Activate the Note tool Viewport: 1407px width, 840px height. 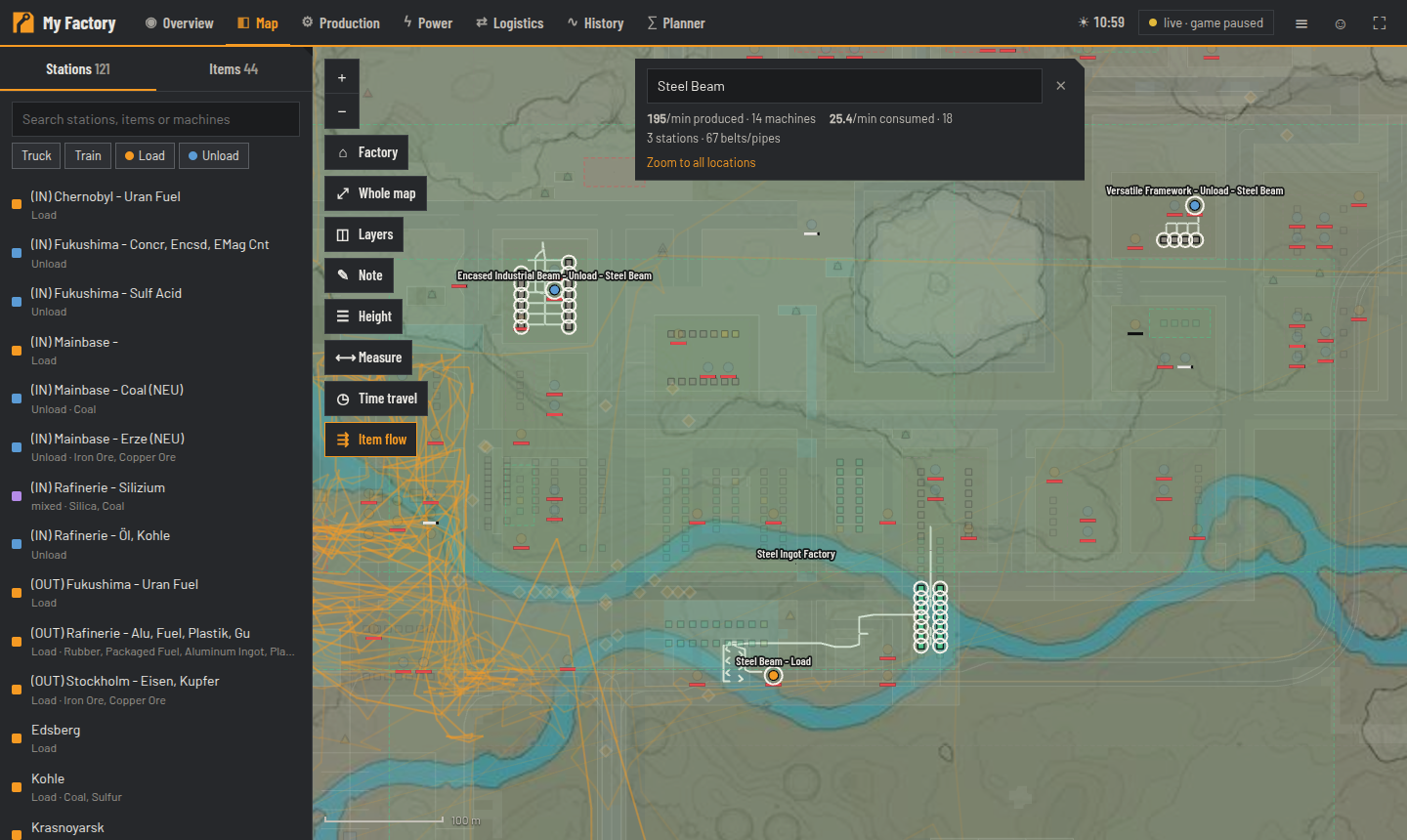click(x=360, y=275)
